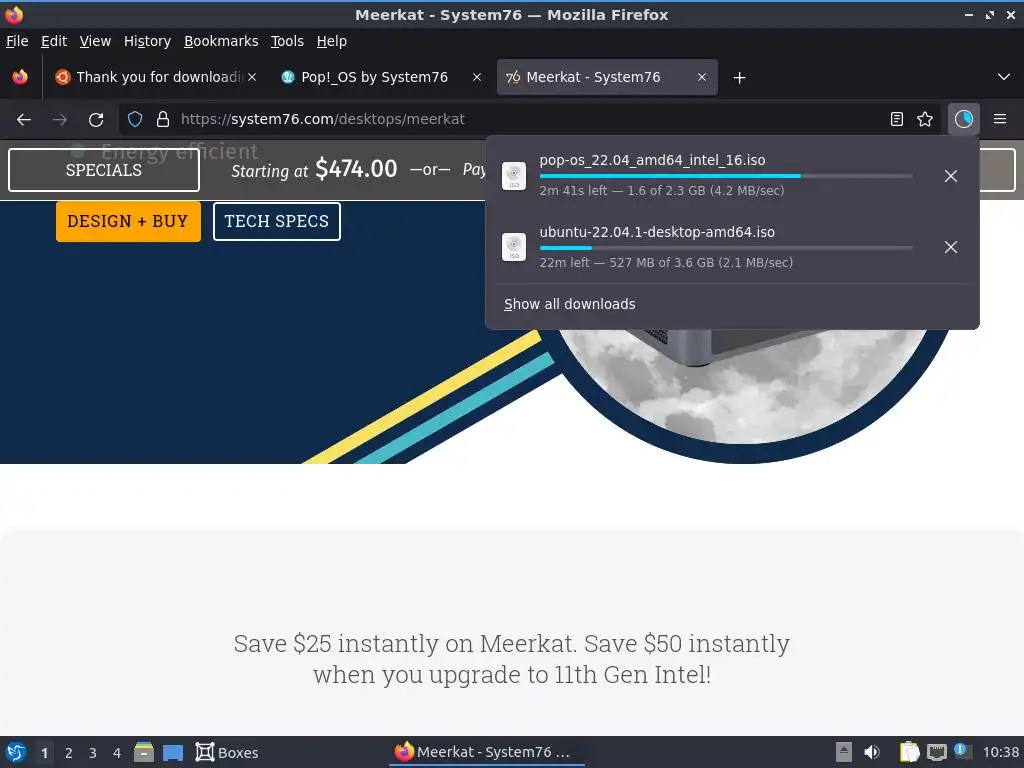
Task: Click the TECH SPECS button
Action: 276,221
